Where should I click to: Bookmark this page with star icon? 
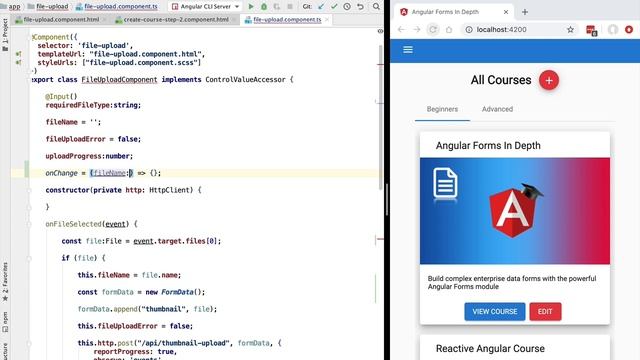tap(570, 29)
